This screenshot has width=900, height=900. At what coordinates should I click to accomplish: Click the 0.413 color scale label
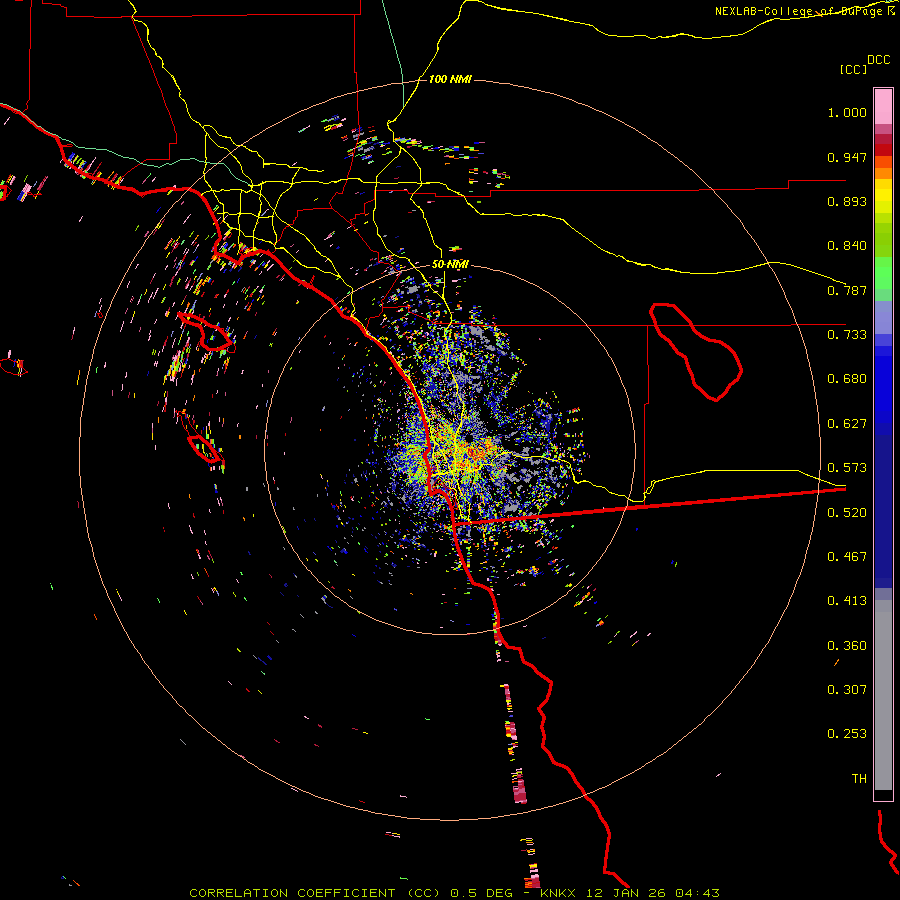[x=847, y=601]
